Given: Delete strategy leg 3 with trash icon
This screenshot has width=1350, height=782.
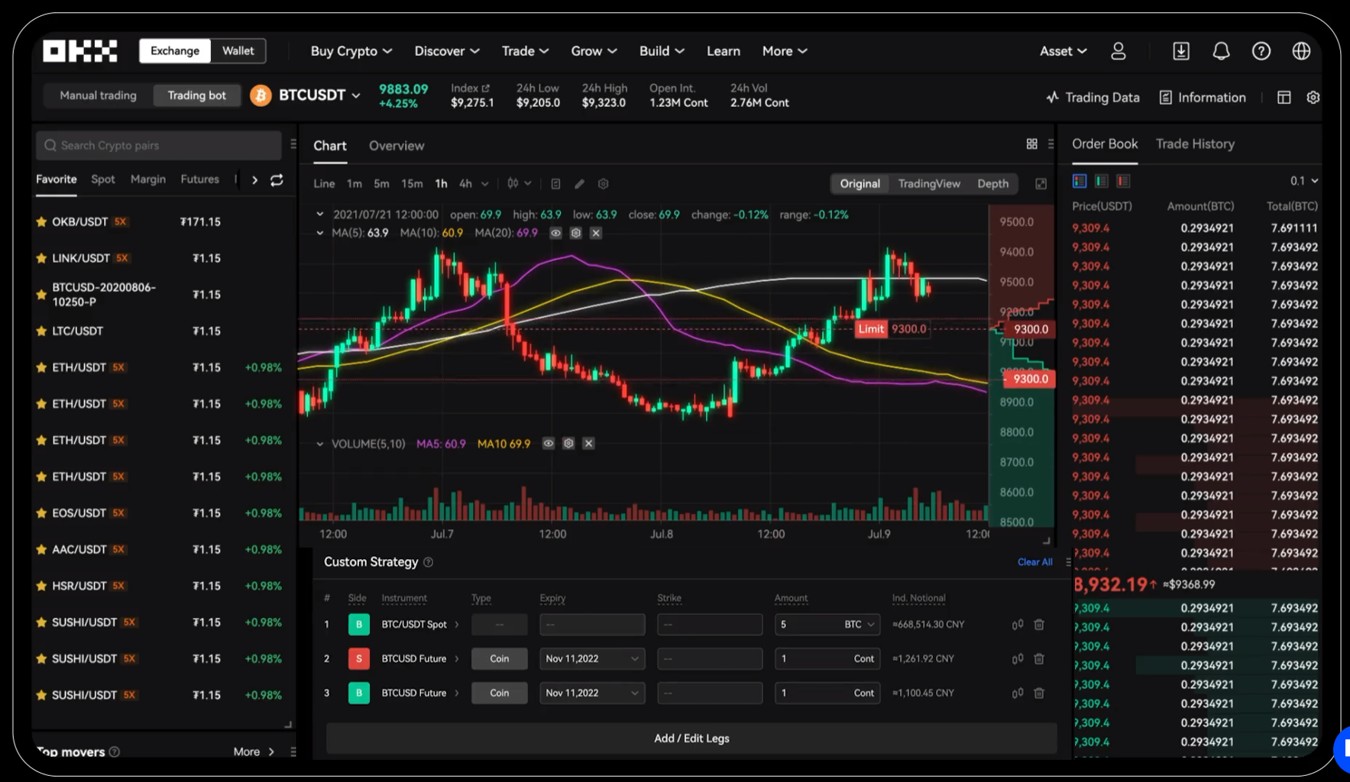Looking at the screenshot, I should pos(1039,693).
